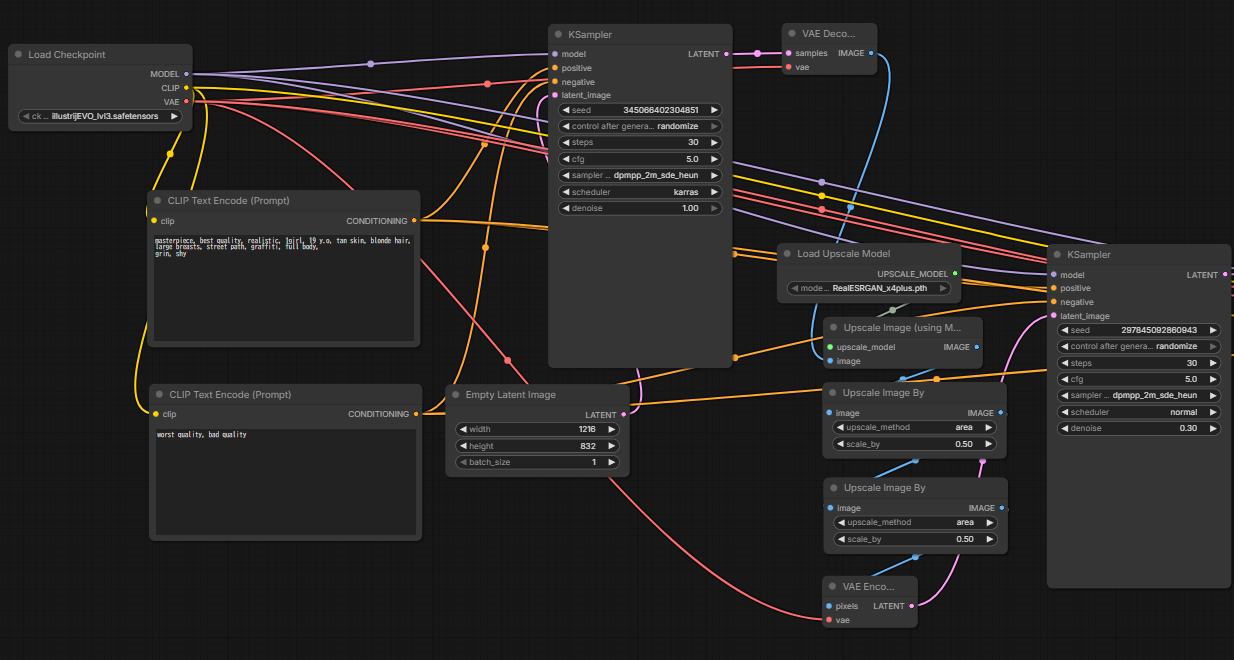Toggle collapse on the VAE Encode node

833,586
